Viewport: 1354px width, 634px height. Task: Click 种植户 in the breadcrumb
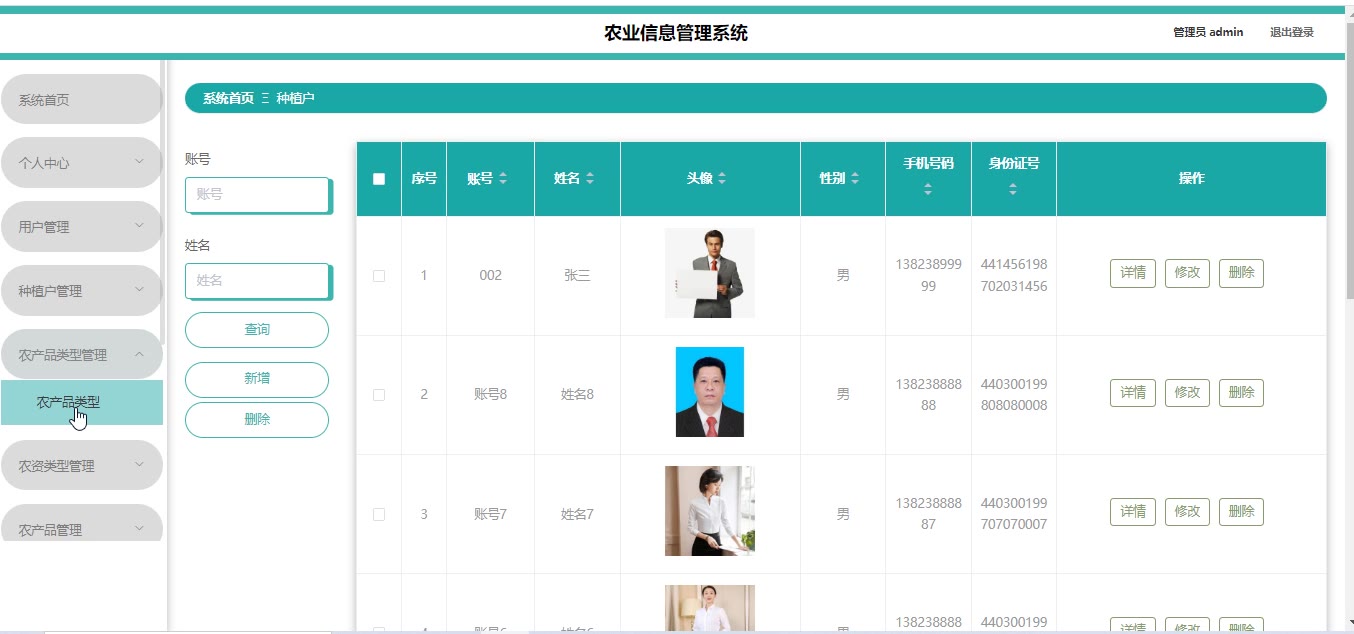(295, 98)
